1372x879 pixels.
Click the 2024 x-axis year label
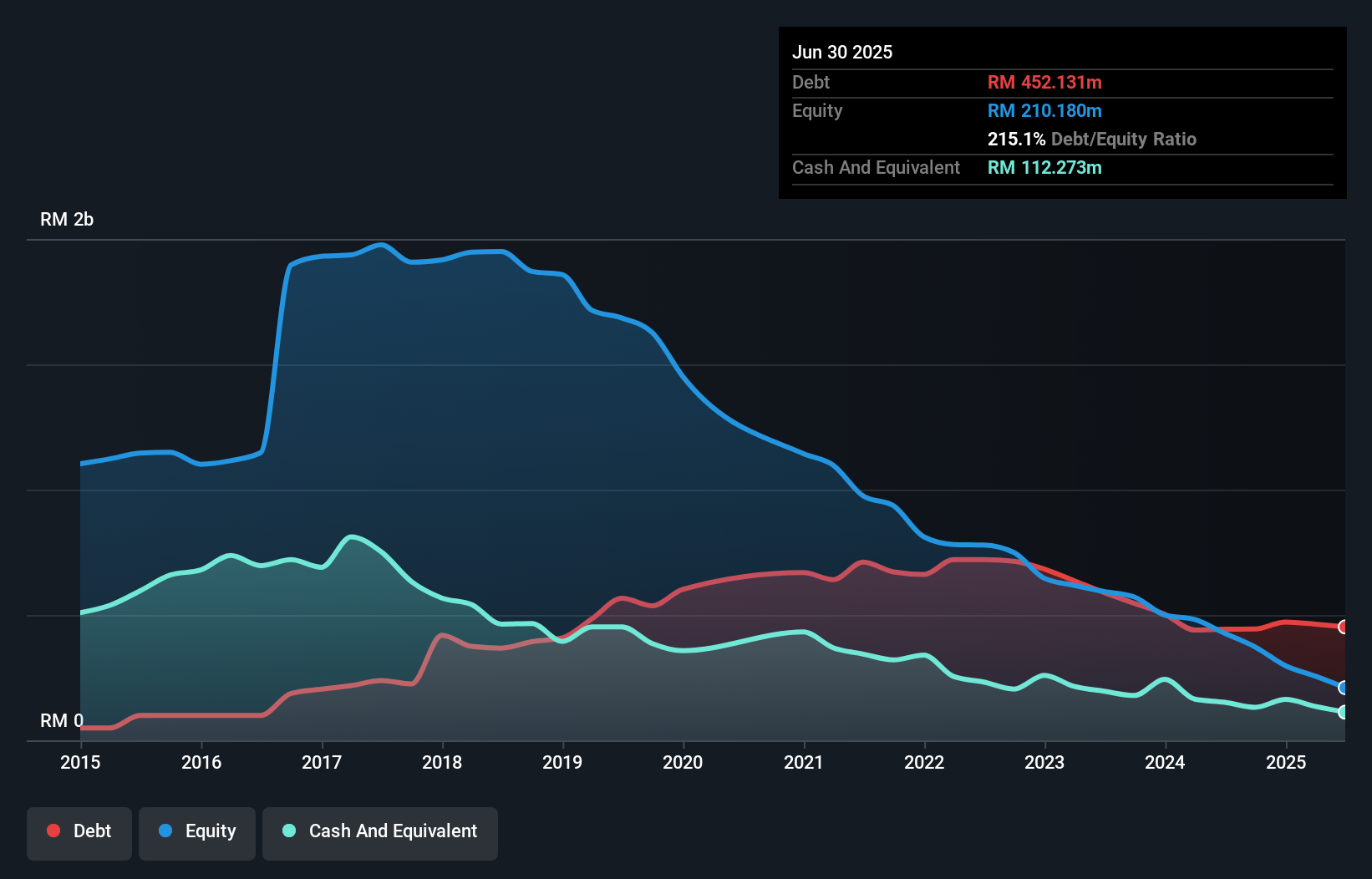[x=1165, y=762]
